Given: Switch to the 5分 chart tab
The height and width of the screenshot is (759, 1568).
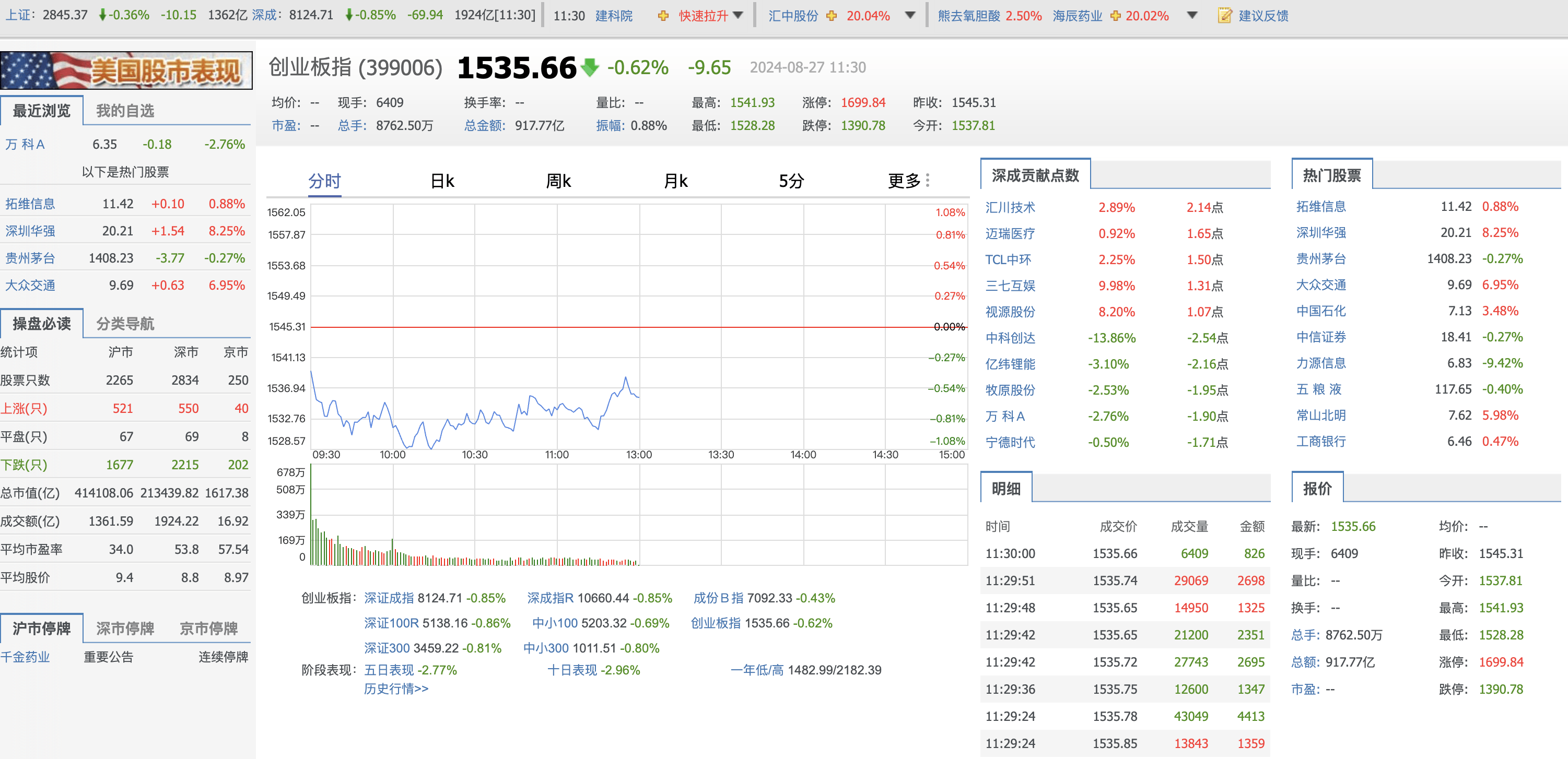Looking at the screenshot, I should click(x=792, y=181).
